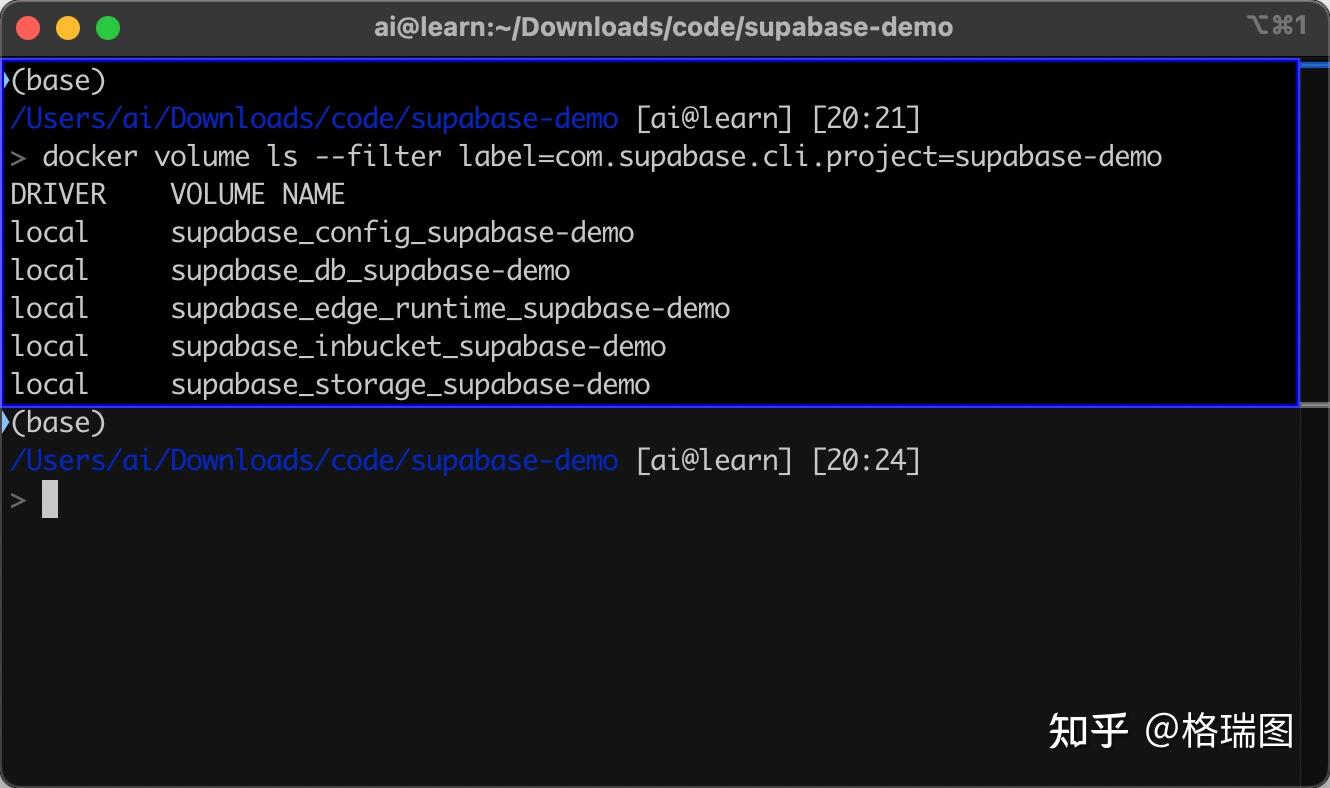1330x788 pixels.
Task: Click the [20:24] timestamp in the prompt
Action: coord(866,460)
